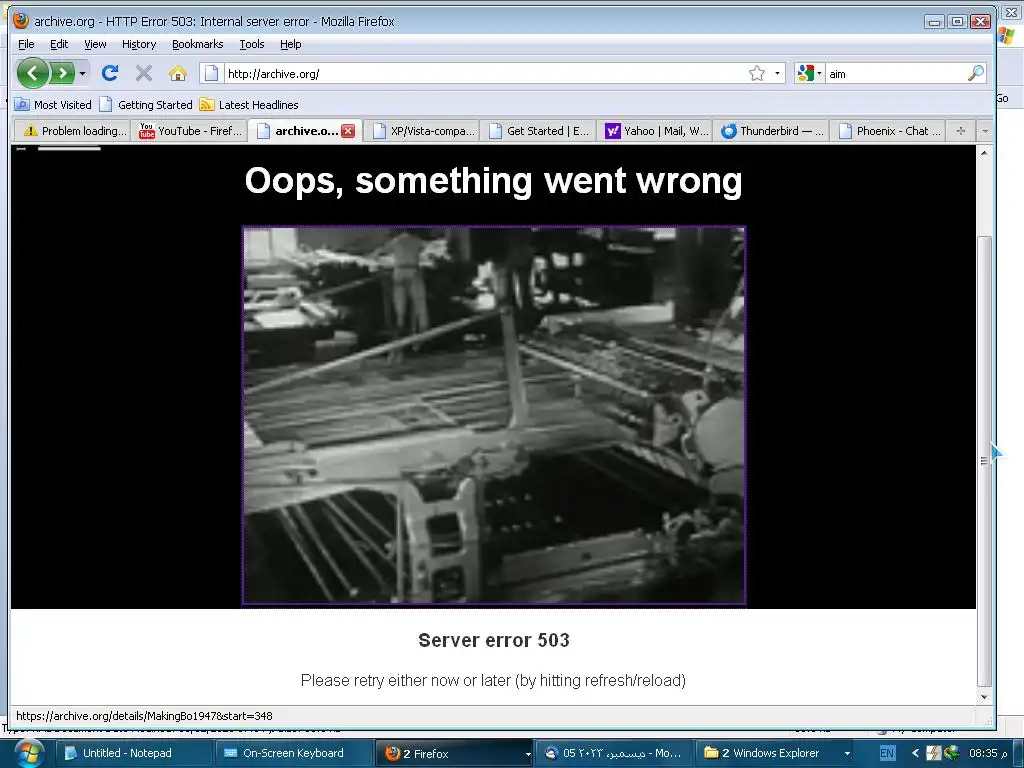Open the search engine selector dropdown
1024x768 pixels.
click(809, 73)
